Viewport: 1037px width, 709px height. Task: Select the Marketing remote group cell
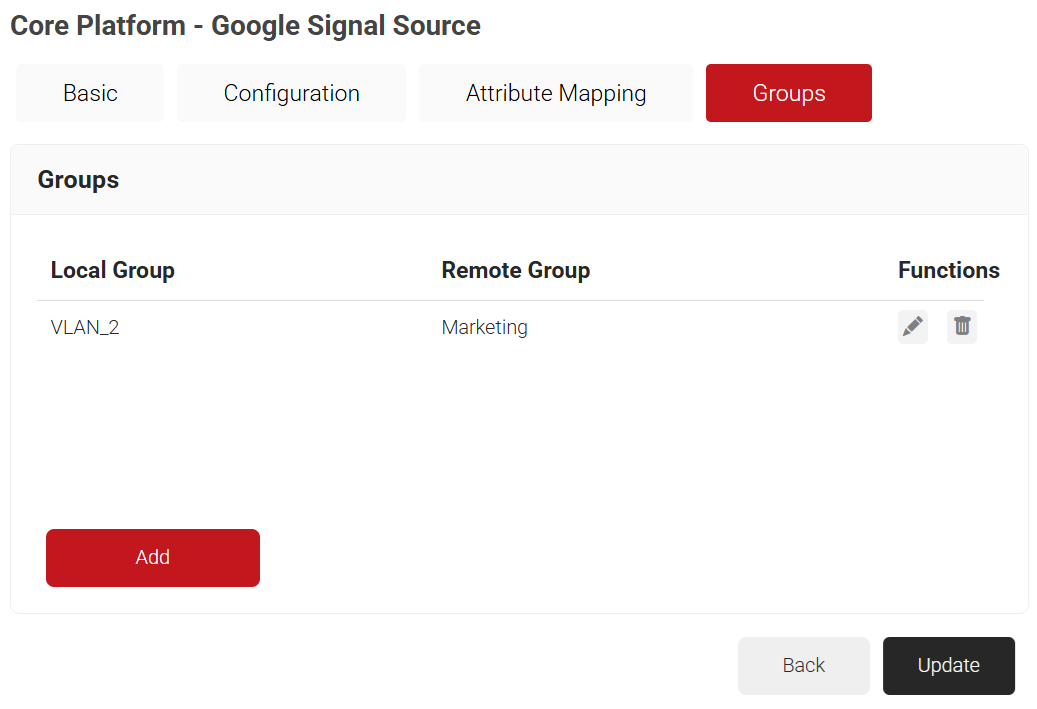(x=485, y=327)
